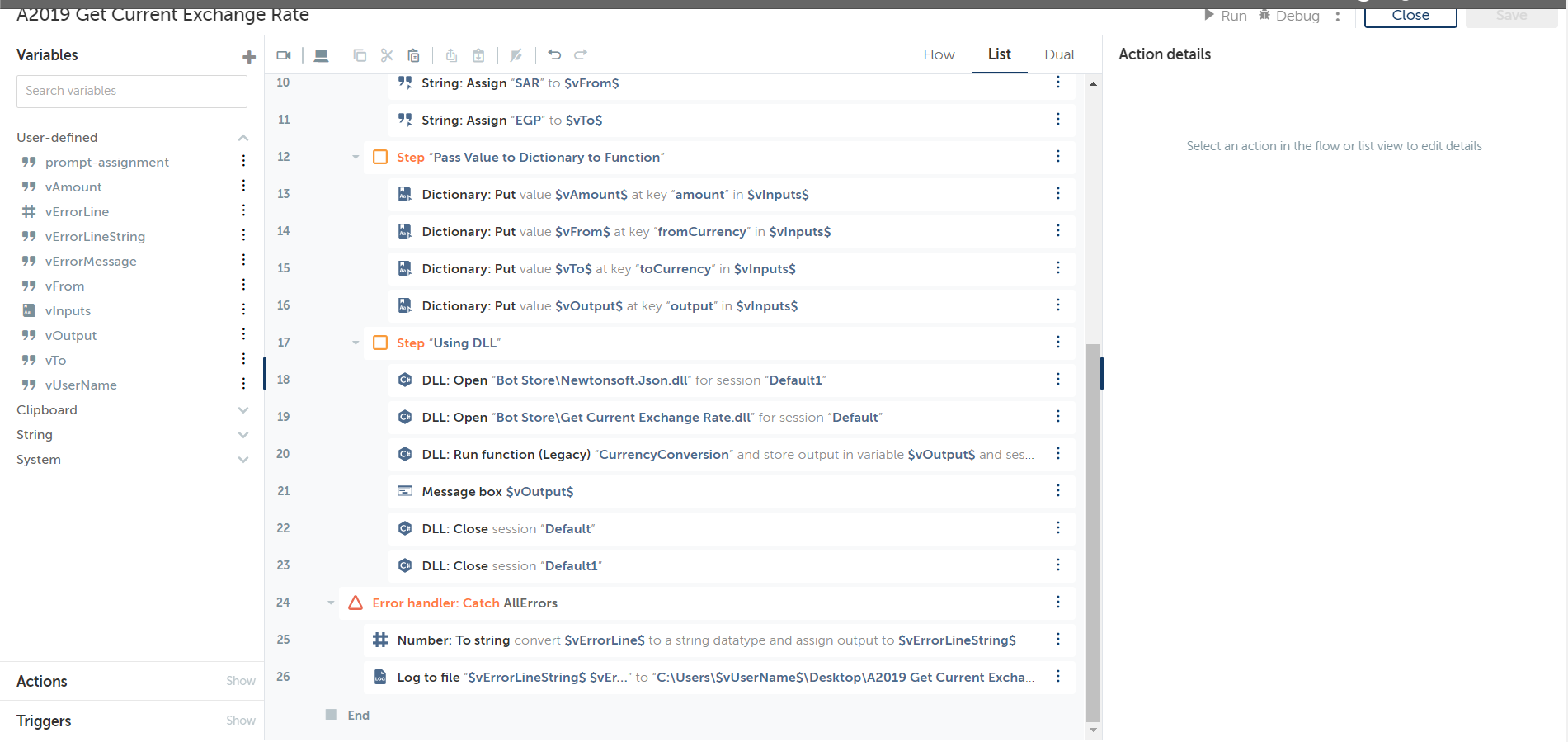
Task: Click the plus icon to create a variable
Action: pos(248,57)
